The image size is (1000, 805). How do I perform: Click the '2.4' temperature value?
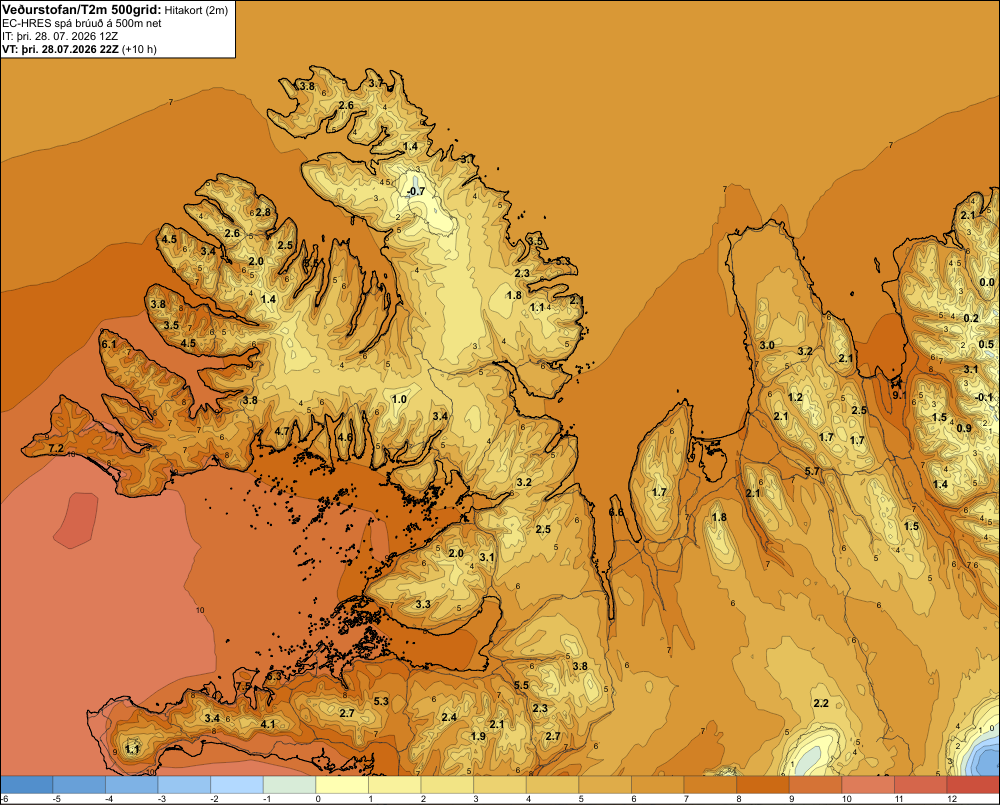[x=449, y=717]
